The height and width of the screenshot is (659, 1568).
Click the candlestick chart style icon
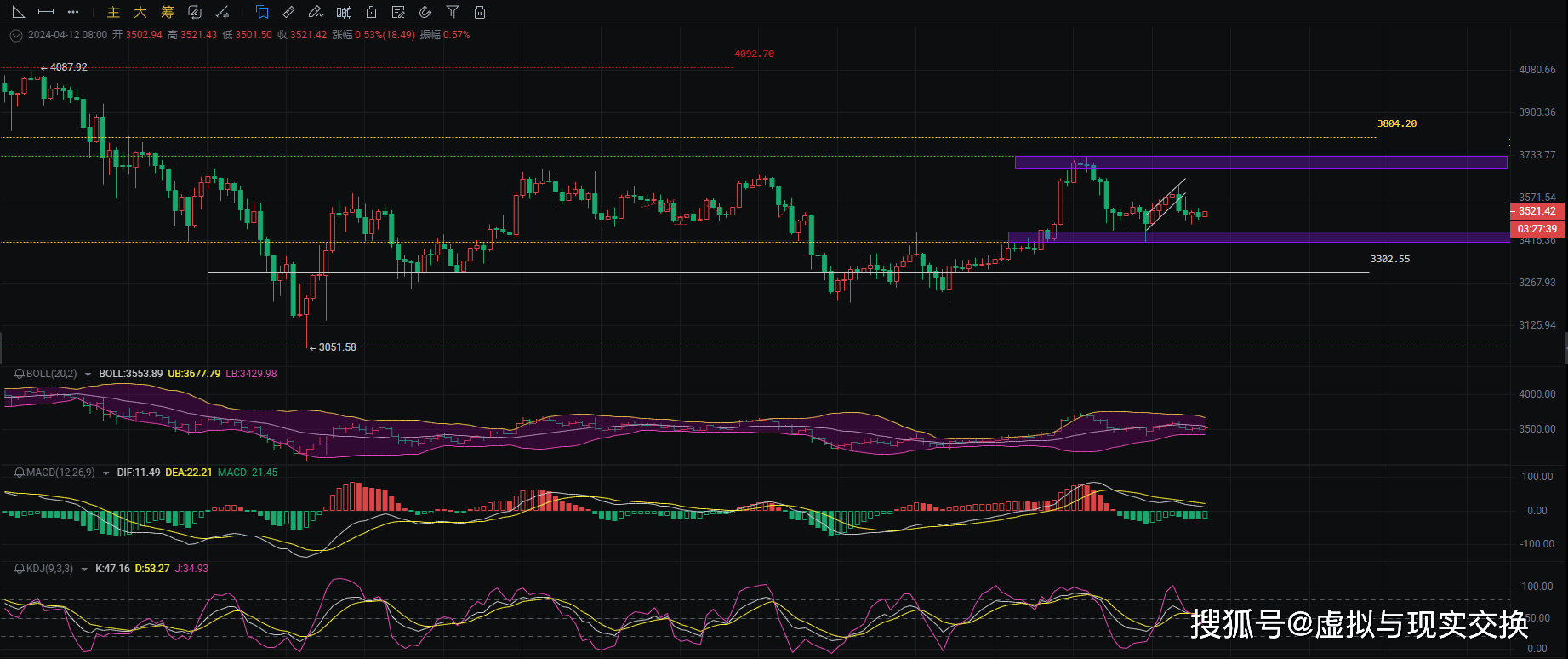344,12
